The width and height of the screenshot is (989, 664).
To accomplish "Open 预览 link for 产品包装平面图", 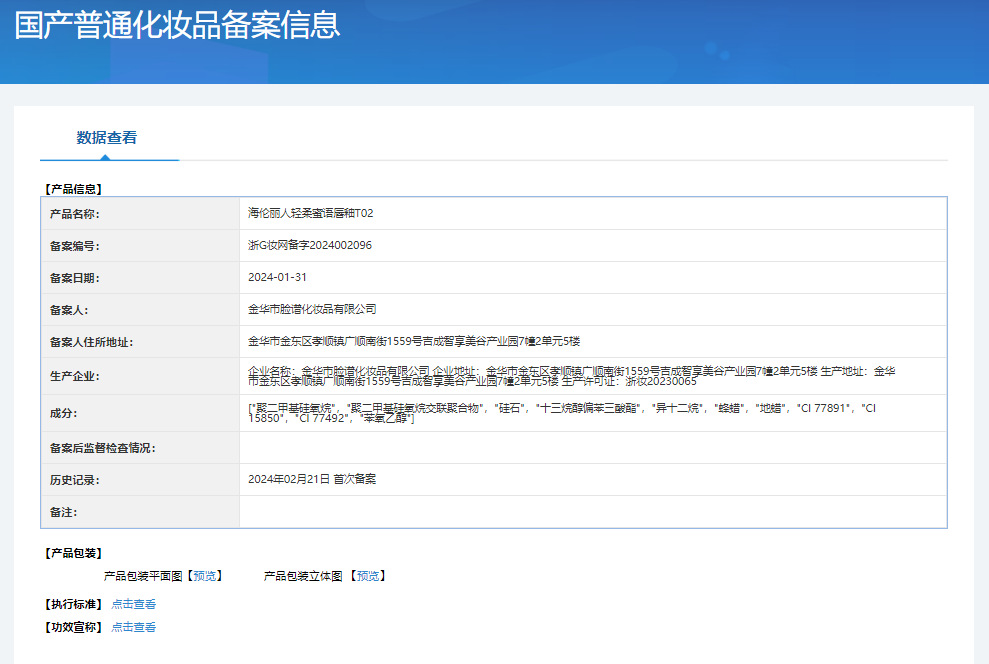I will pyautogui.click(x=205, y=576).
